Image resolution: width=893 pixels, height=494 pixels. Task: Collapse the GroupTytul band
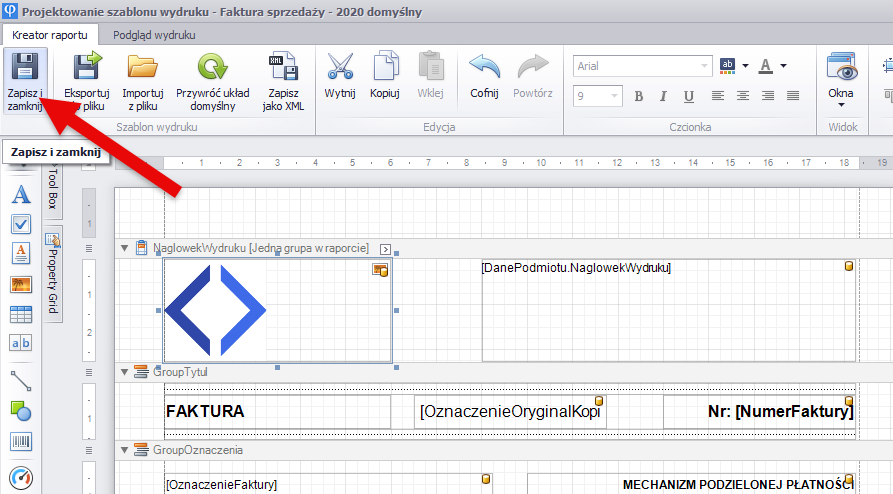(x=124, y=372)
